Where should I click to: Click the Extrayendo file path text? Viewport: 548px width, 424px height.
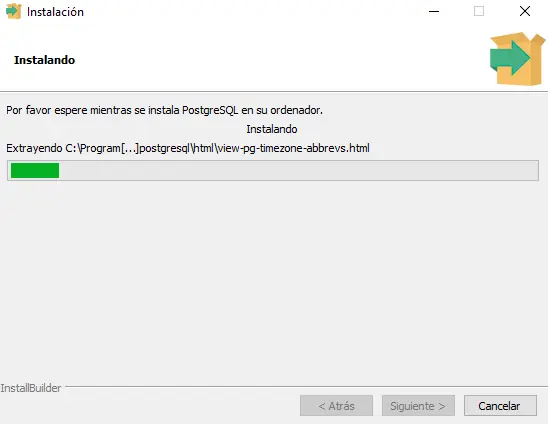click(x=188, y=149)
